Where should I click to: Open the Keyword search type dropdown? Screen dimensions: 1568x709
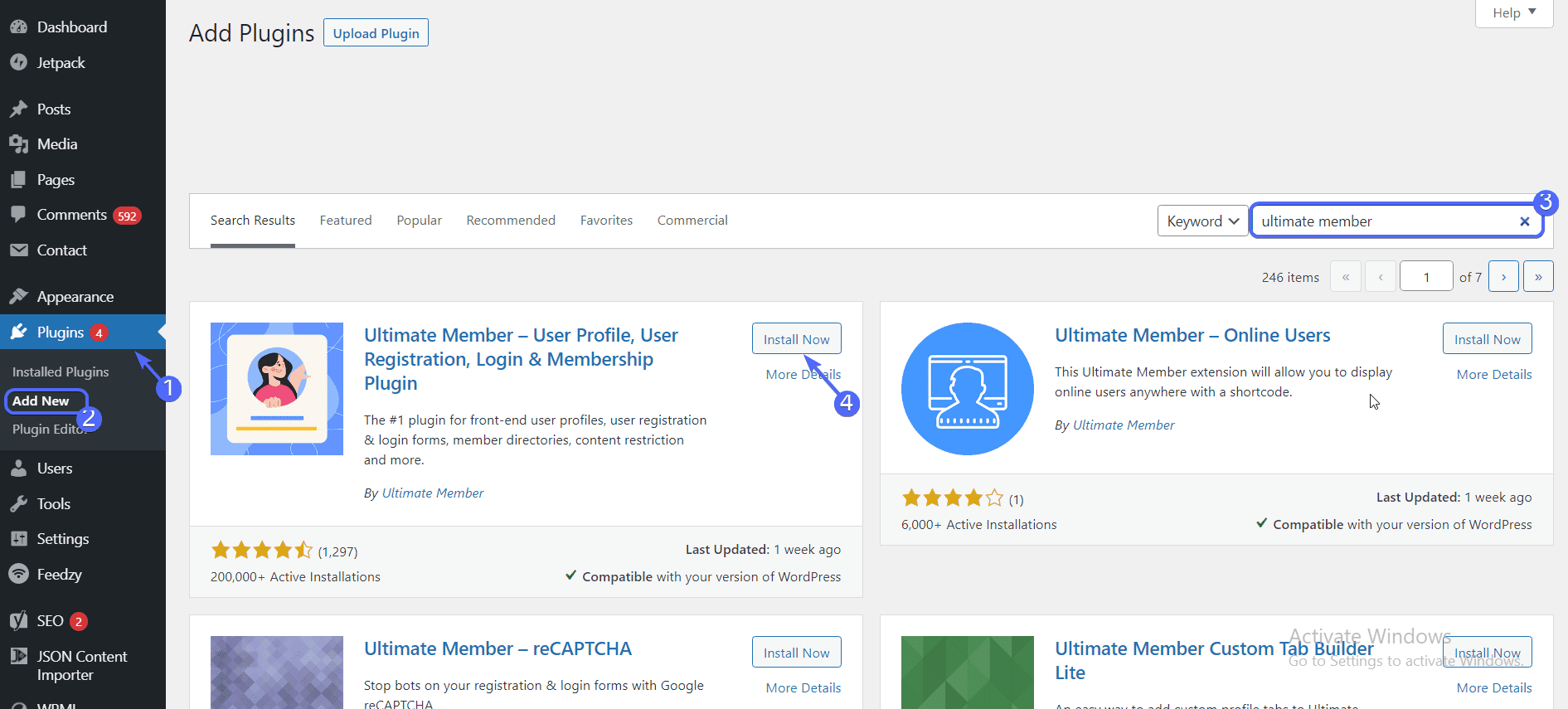click(x=1203, y=221)
